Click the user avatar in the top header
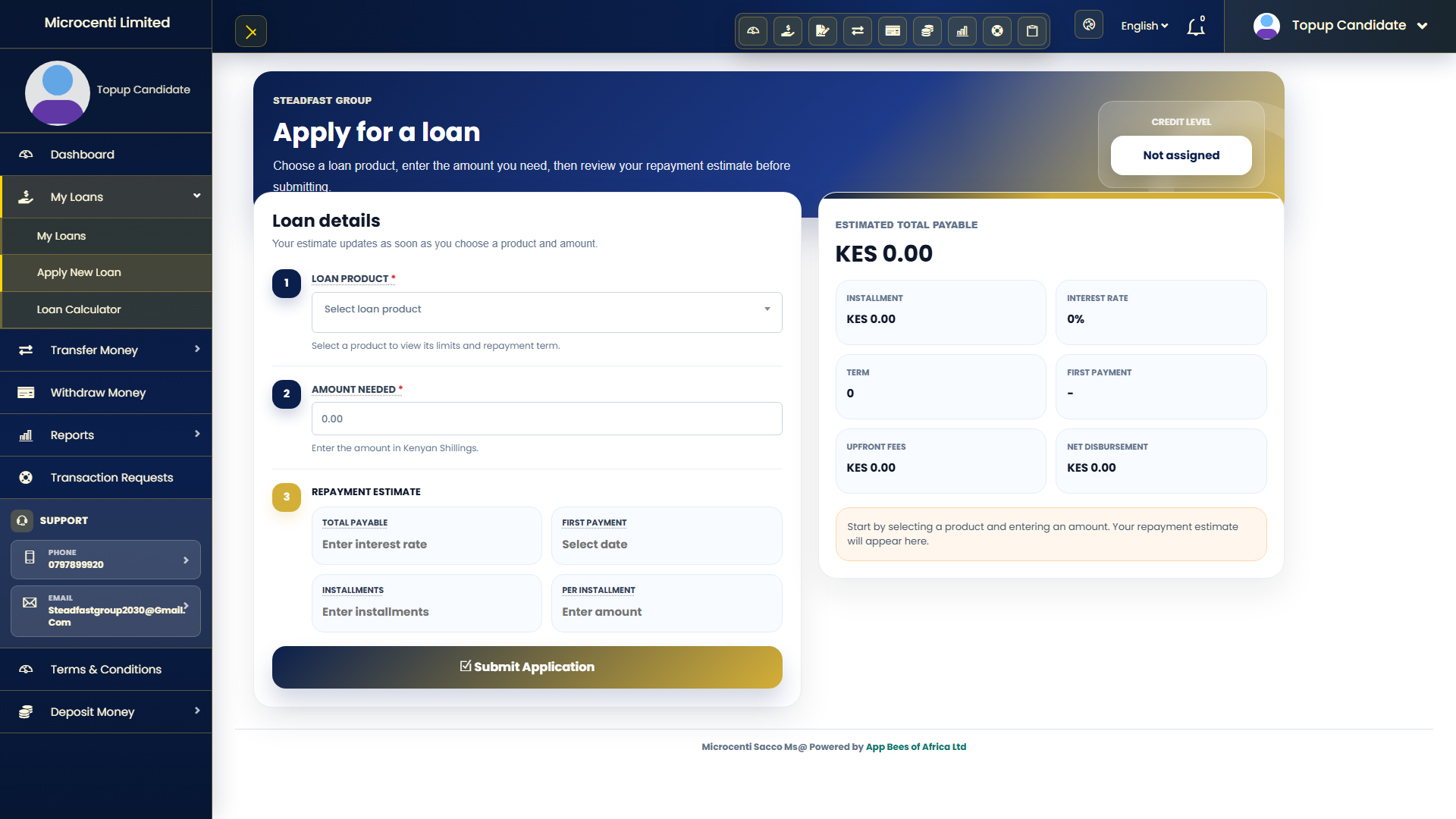The height and width of the screenshot is (819, 1456). pos(1266,26)
